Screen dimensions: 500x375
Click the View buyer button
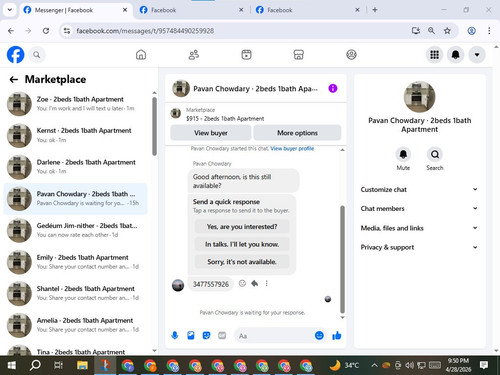click(x=211, y=133)
